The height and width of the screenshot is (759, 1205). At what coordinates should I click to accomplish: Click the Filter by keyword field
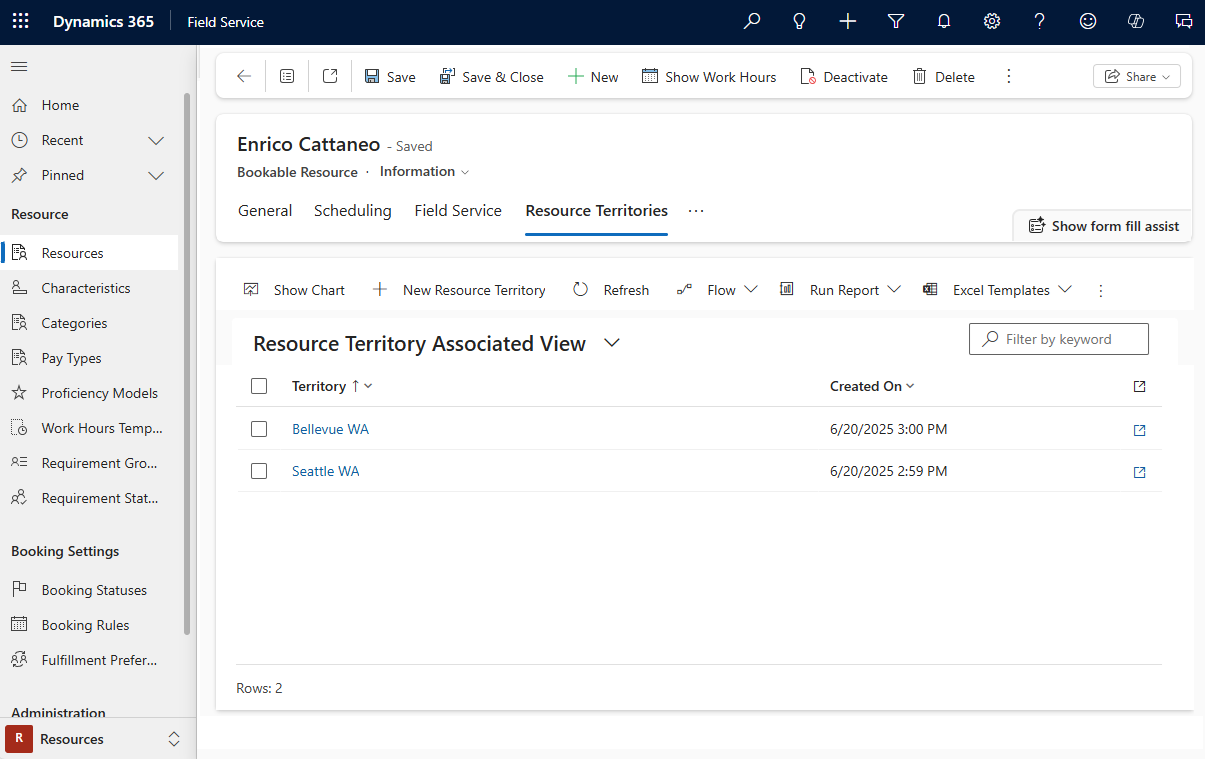(1058, 339)
